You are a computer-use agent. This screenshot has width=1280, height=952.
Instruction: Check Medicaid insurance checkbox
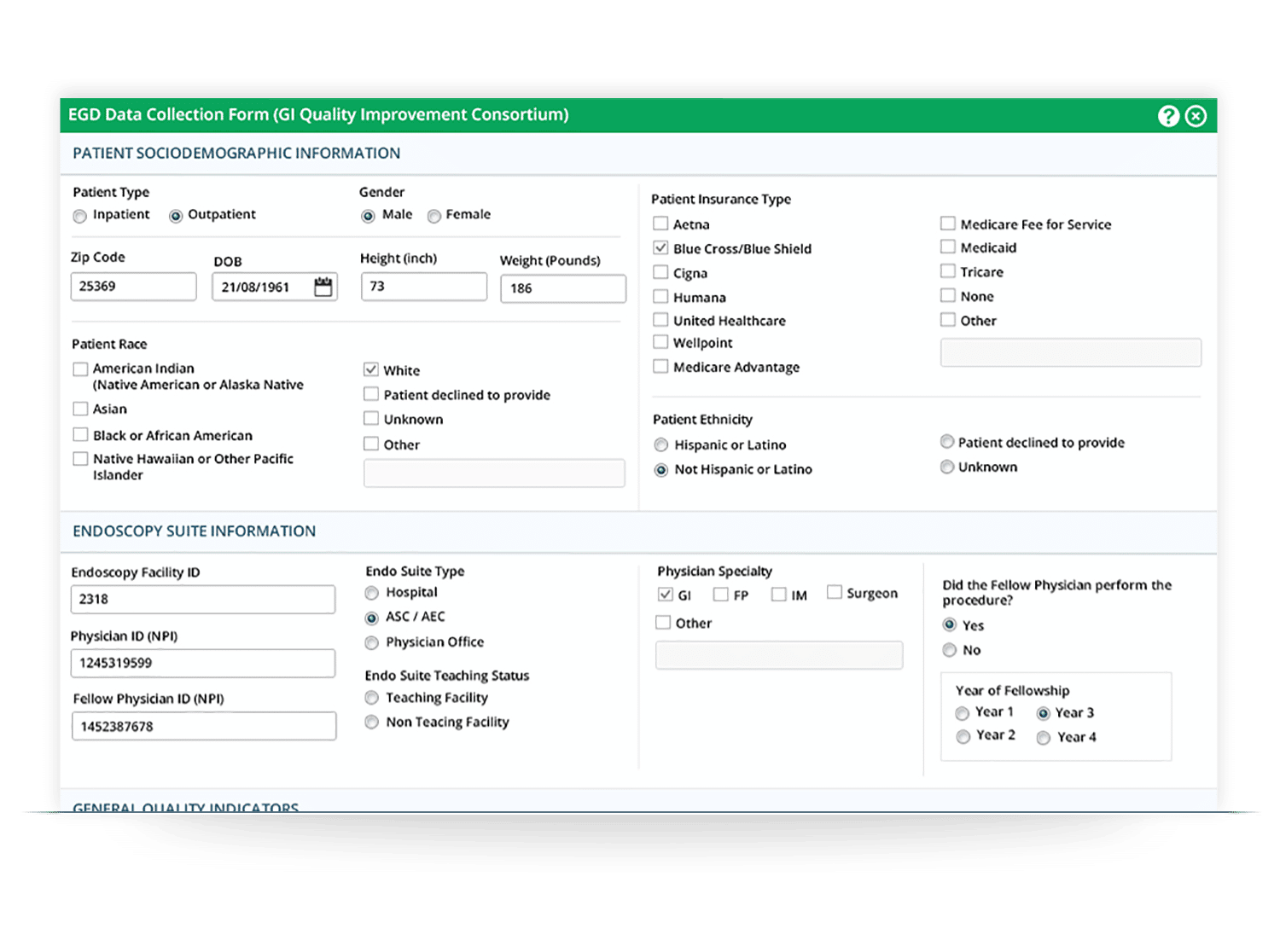[947, 247]
